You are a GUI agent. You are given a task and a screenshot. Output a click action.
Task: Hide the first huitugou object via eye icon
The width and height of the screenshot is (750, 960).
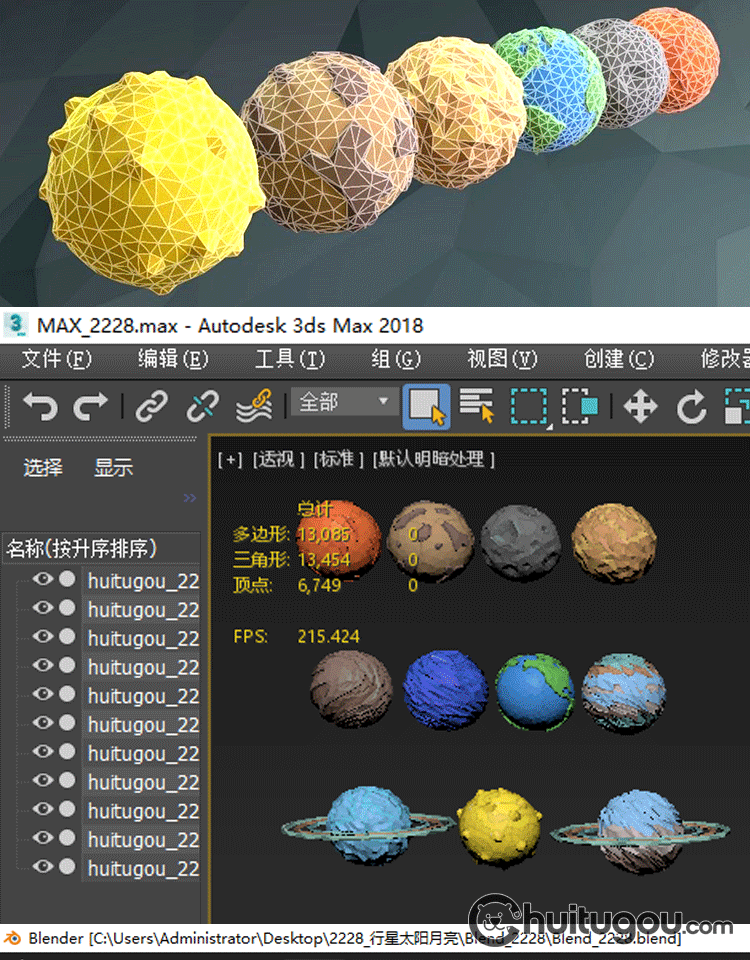click(x=42, y=579)
